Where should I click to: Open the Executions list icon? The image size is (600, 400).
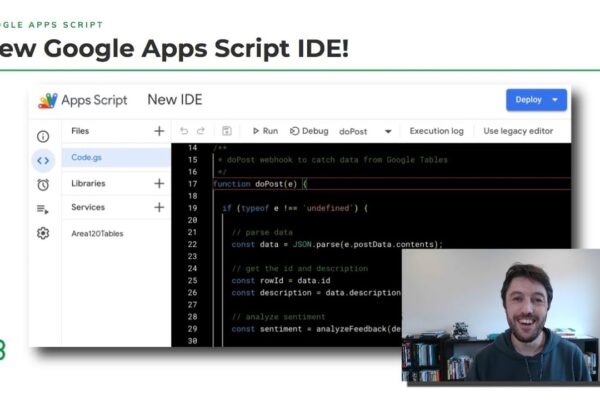[x=42, y=209]
